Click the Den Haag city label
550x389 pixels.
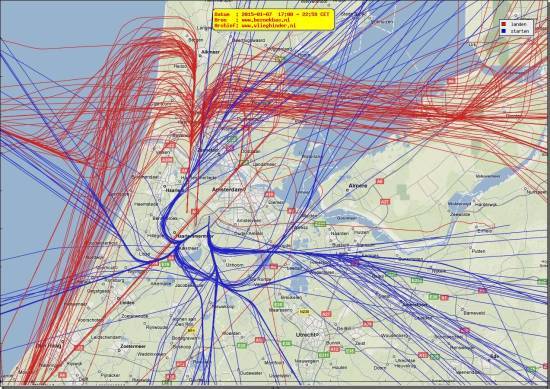pyautogui.click(x=49, y=346)
